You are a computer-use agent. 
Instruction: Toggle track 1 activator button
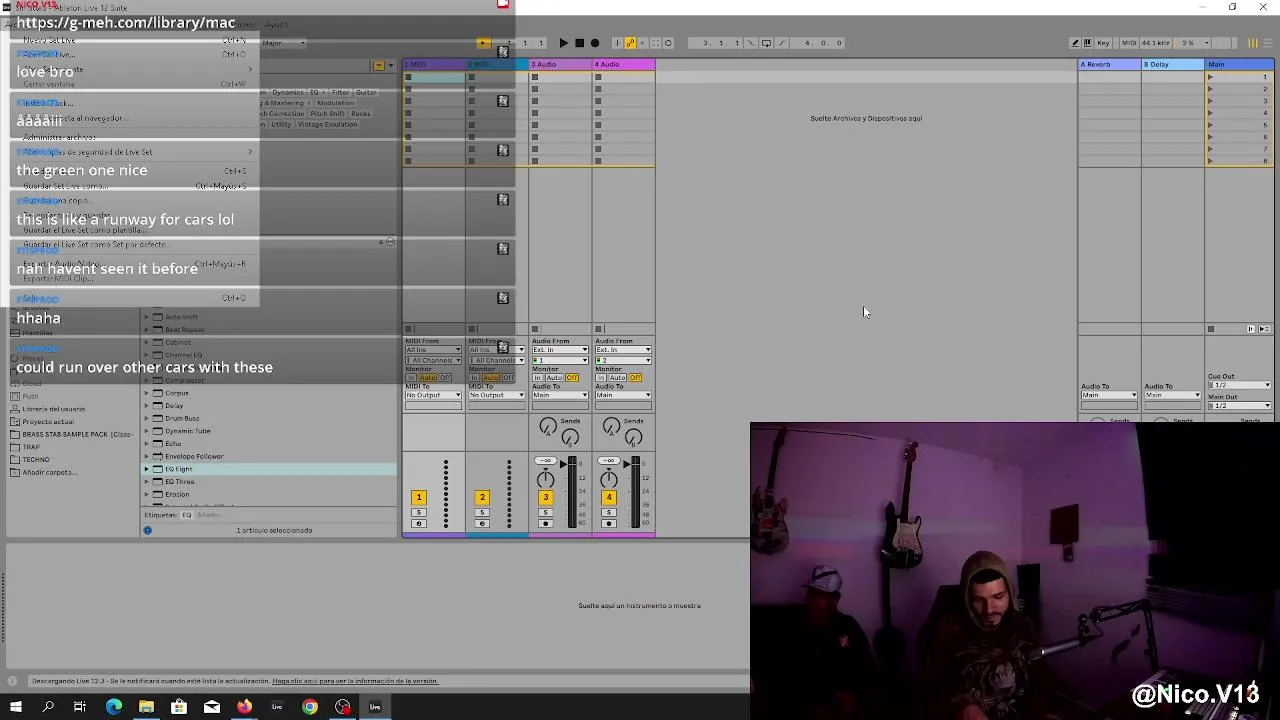point(419,497)
